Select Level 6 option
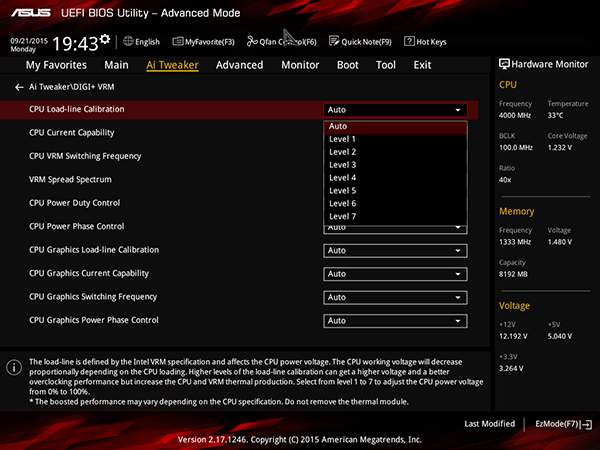This screenshot has width=600, height=450. click(x=395, y=204)
